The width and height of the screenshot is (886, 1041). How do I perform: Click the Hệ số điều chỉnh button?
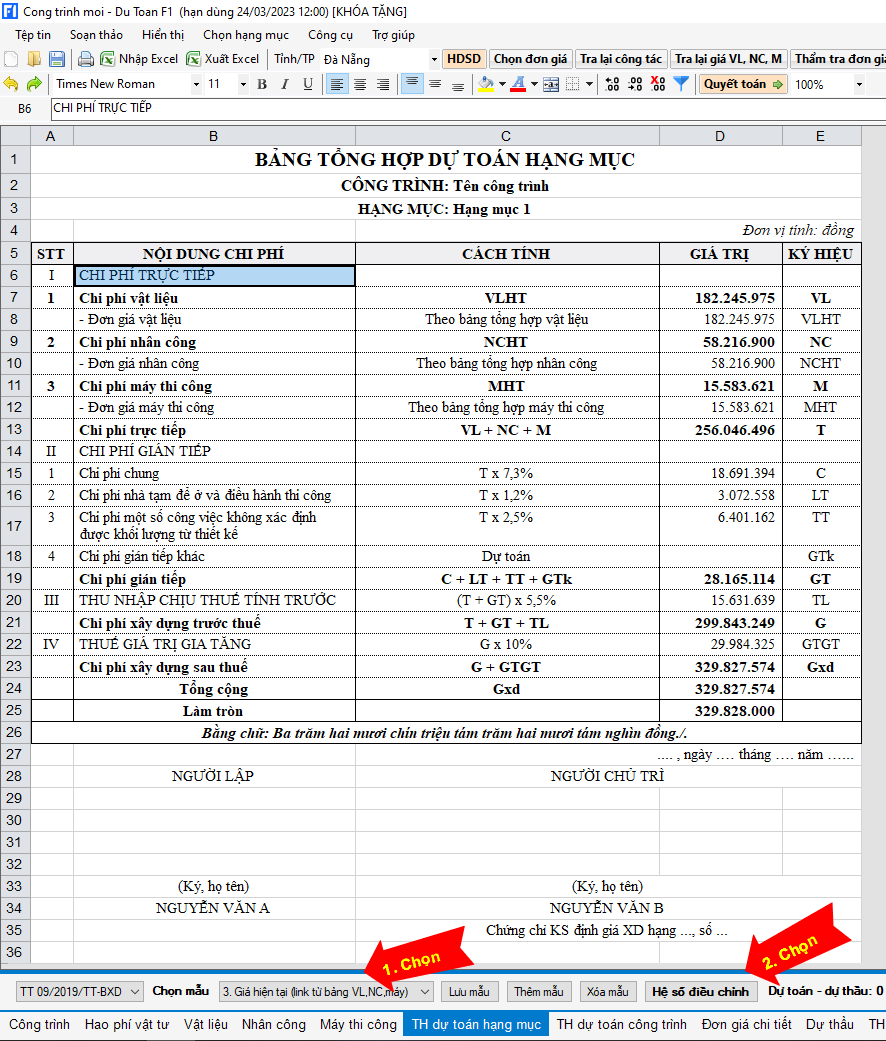pyautogui.click(x=701, y=991)
